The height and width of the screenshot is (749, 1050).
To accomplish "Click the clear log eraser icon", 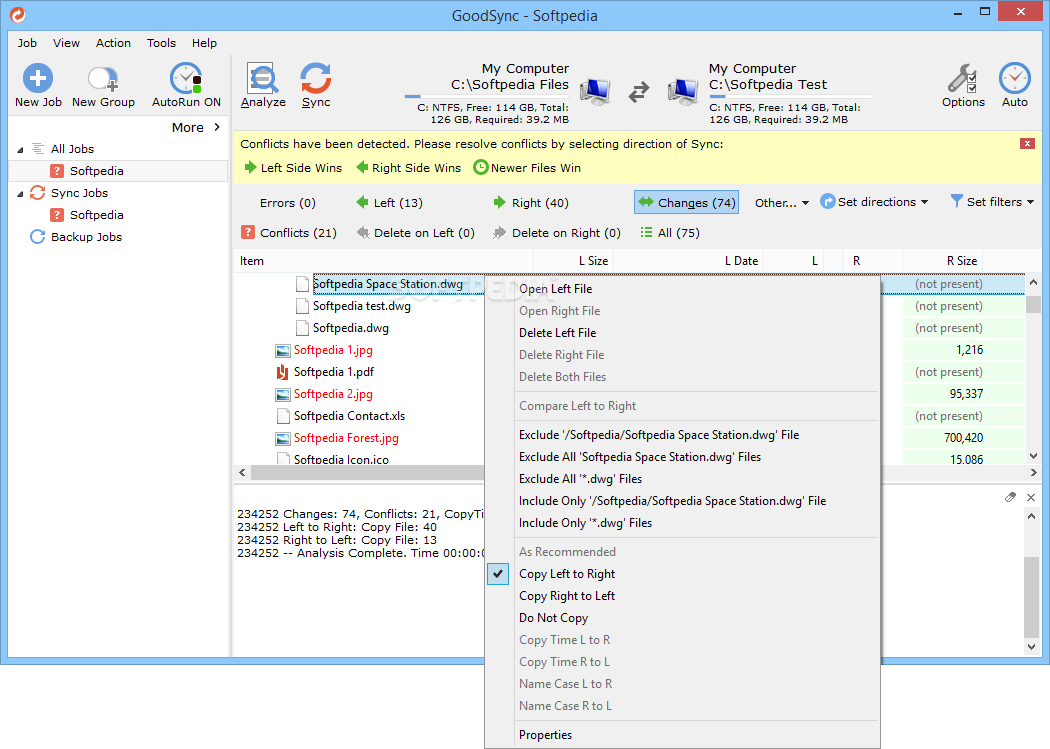I will pos(1010,497).
